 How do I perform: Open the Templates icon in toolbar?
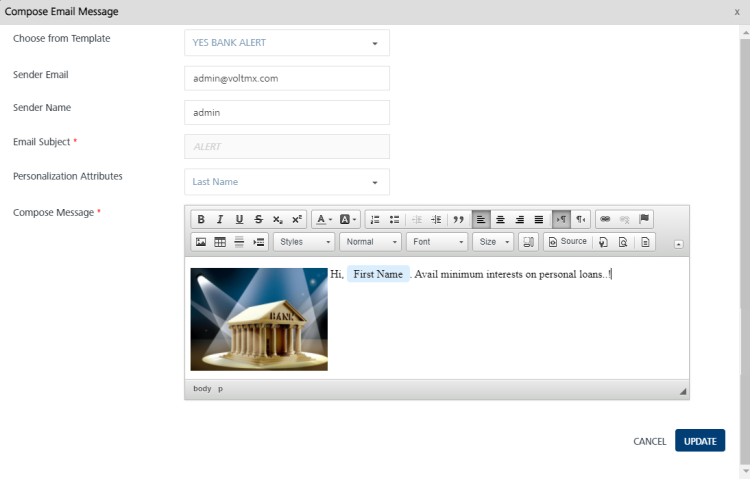coord(645,242)
